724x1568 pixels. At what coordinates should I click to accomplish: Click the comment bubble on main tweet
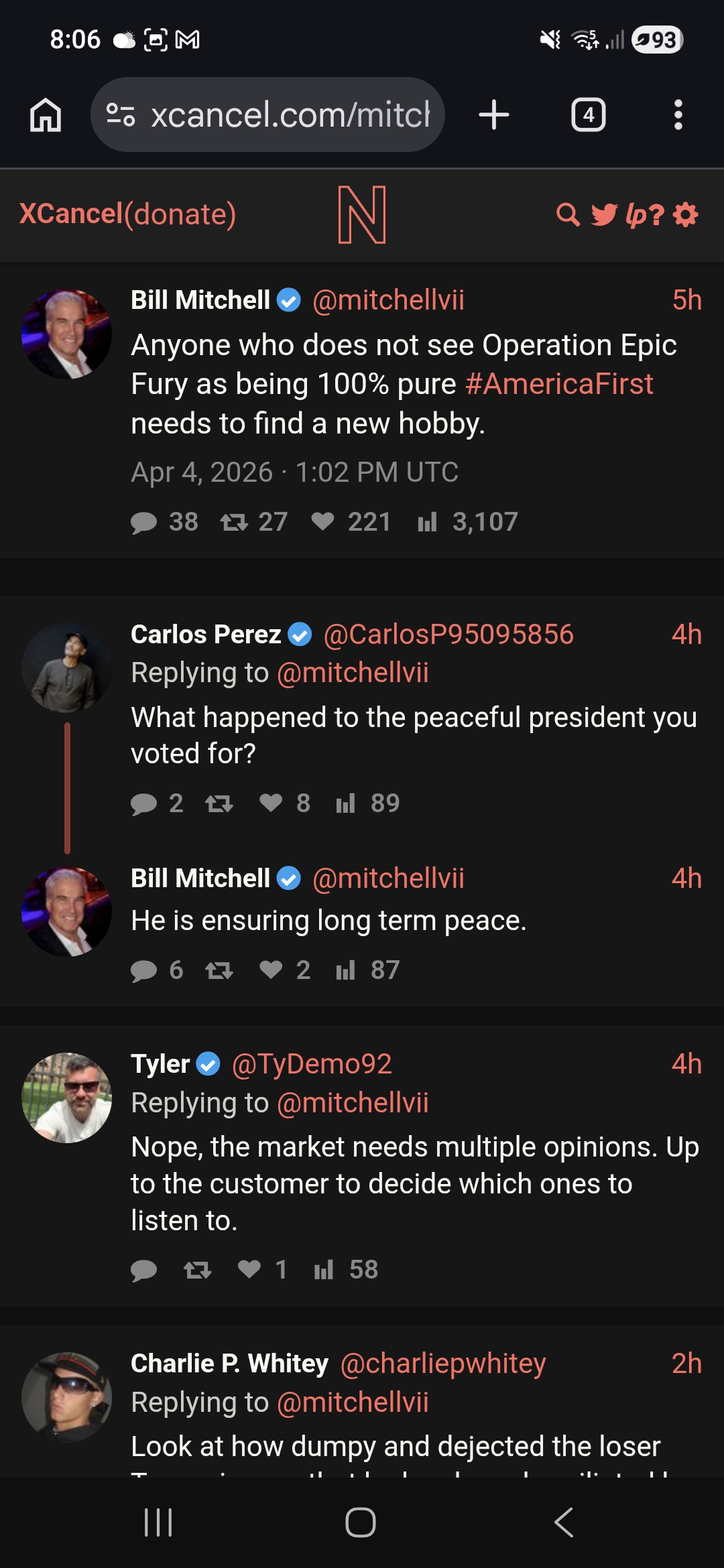point(143,522)
